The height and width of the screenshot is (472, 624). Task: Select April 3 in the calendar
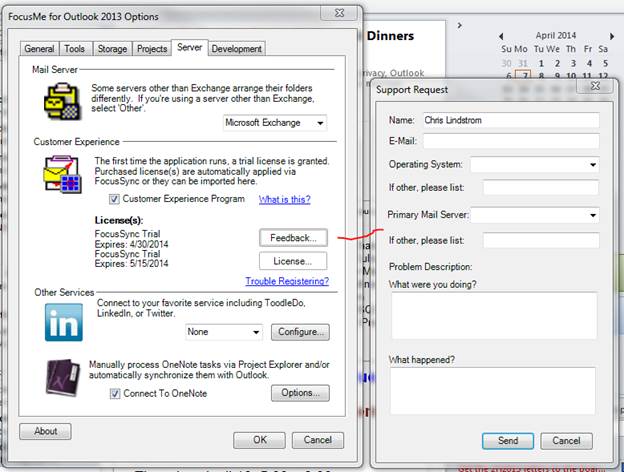[573, 63]
